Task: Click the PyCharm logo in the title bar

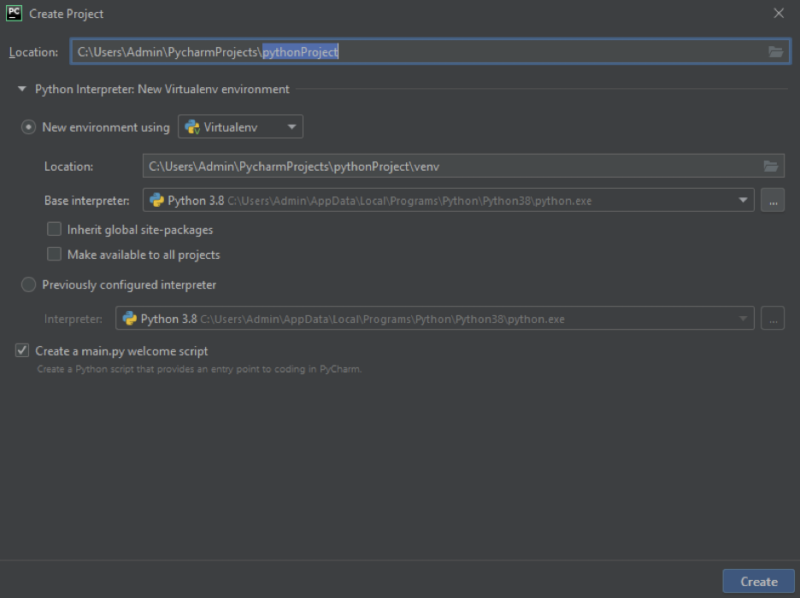Action: tap(14, 13)
